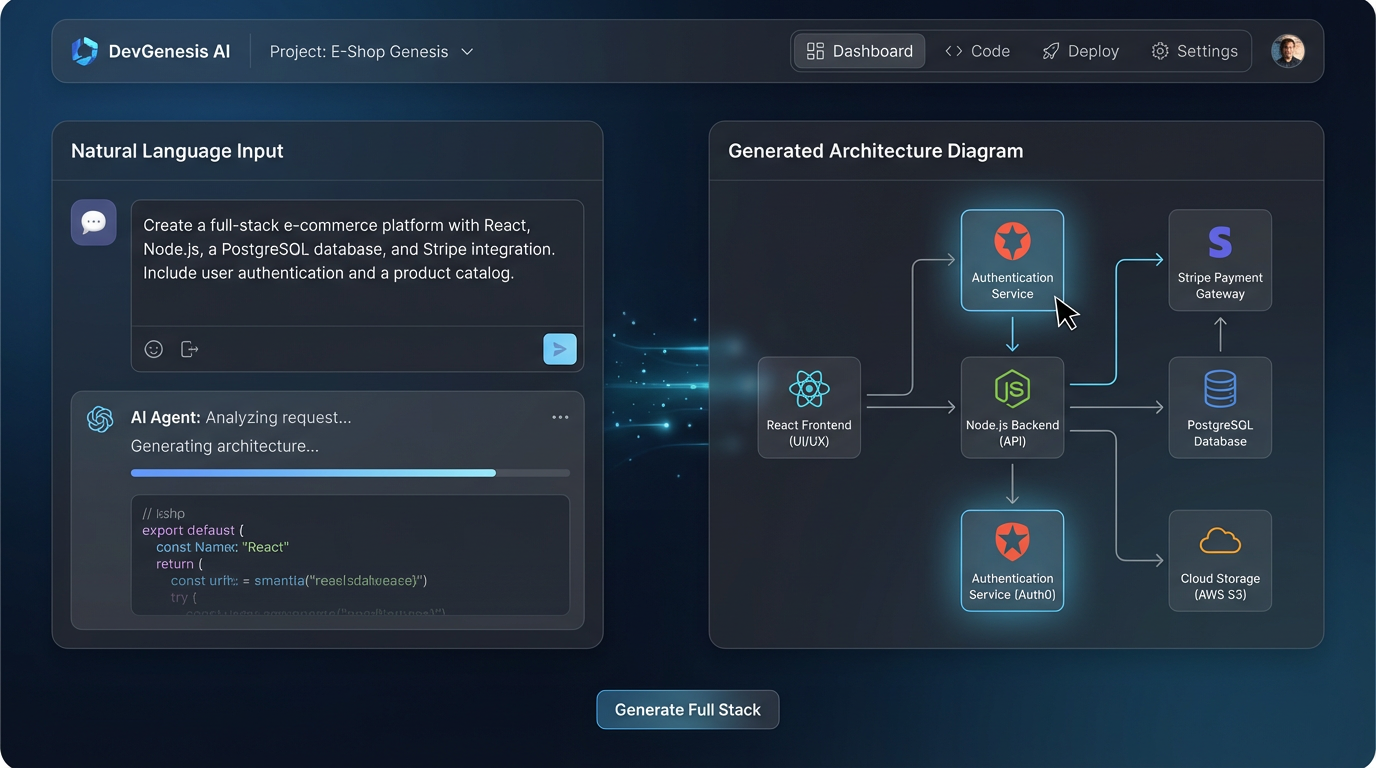The width and height of the screenshot is (1376, 768).
Task: Switch to the Code tab
Action: tap(977, 50)
